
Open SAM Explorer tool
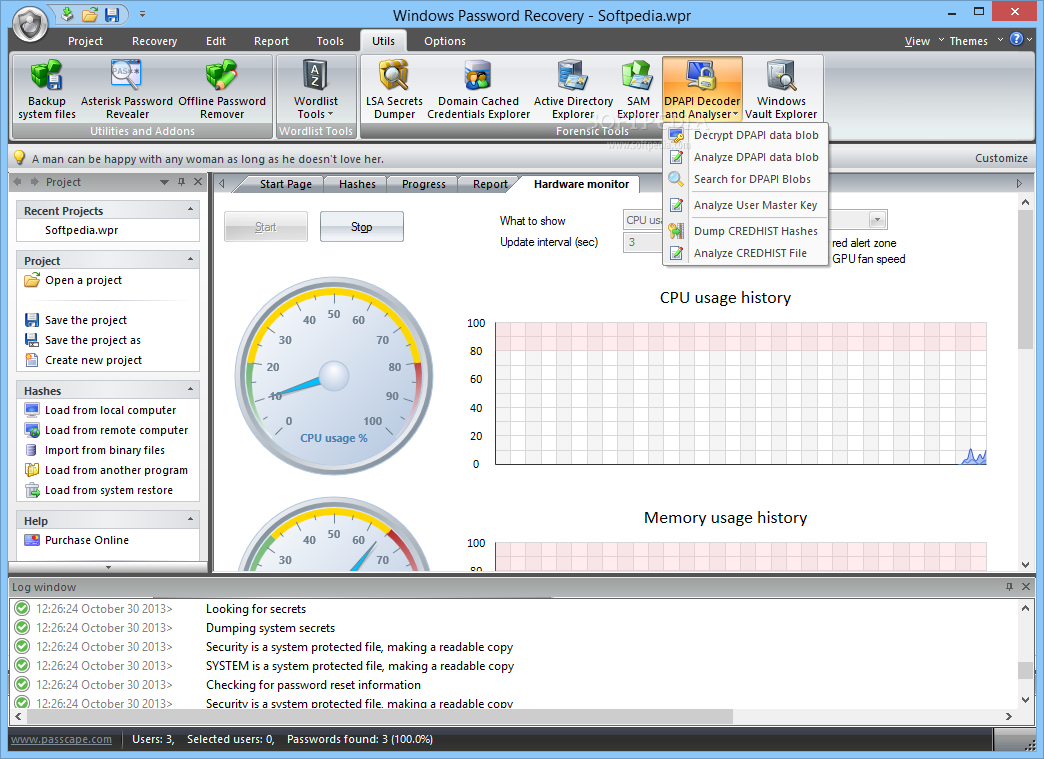coord(638,89)
